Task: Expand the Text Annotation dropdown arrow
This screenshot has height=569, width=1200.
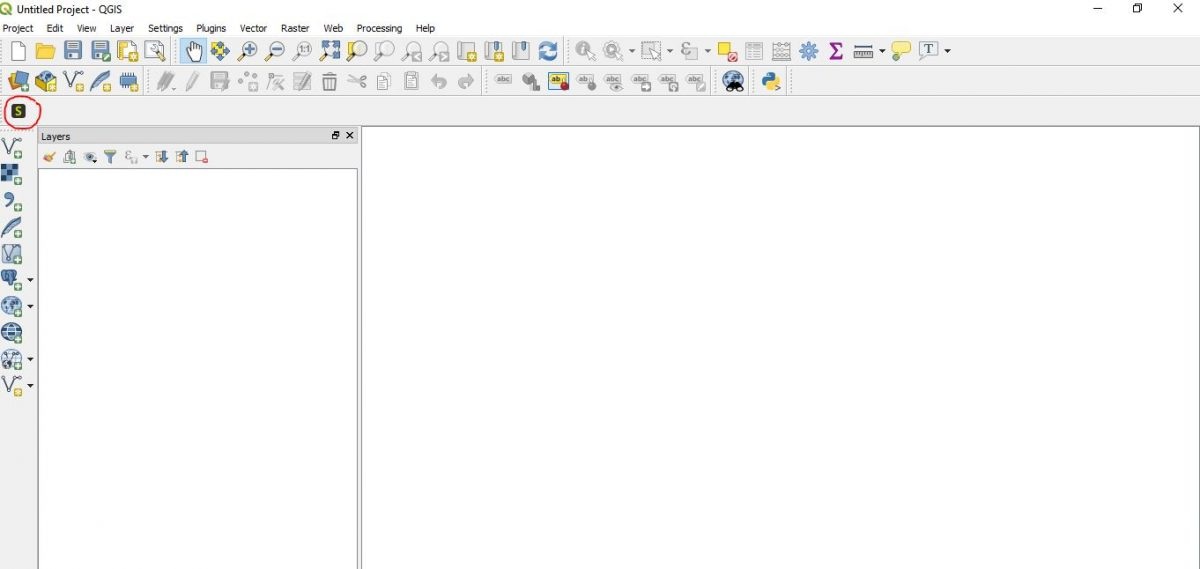Action: click(x=947, y=51)
